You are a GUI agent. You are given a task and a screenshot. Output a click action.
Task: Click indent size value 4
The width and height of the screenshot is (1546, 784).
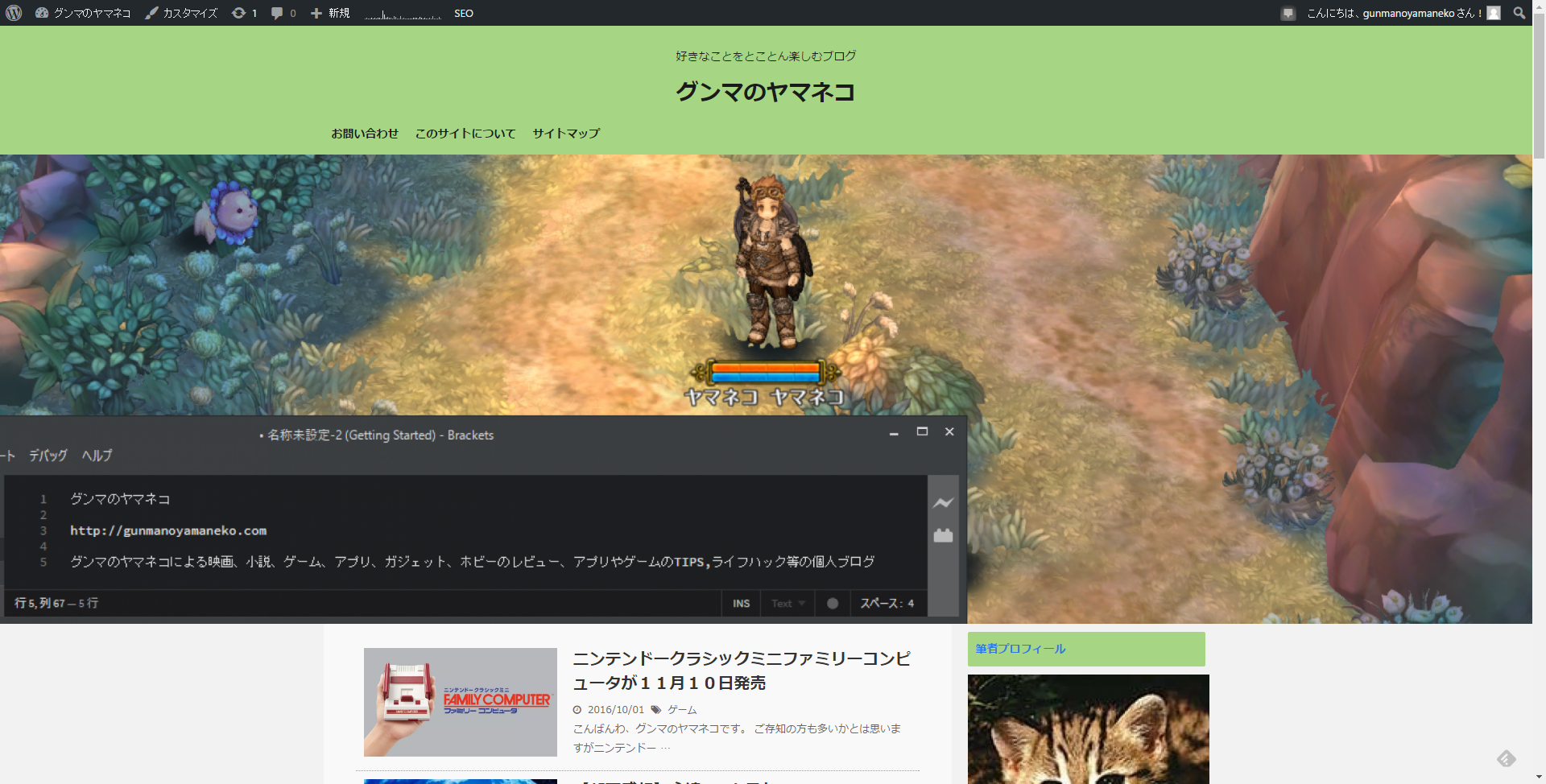(911, 604)
